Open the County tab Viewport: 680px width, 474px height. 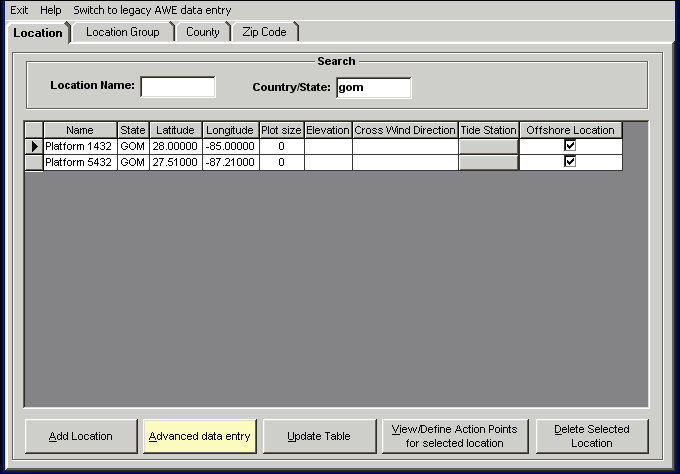click(x=203, y=32)
